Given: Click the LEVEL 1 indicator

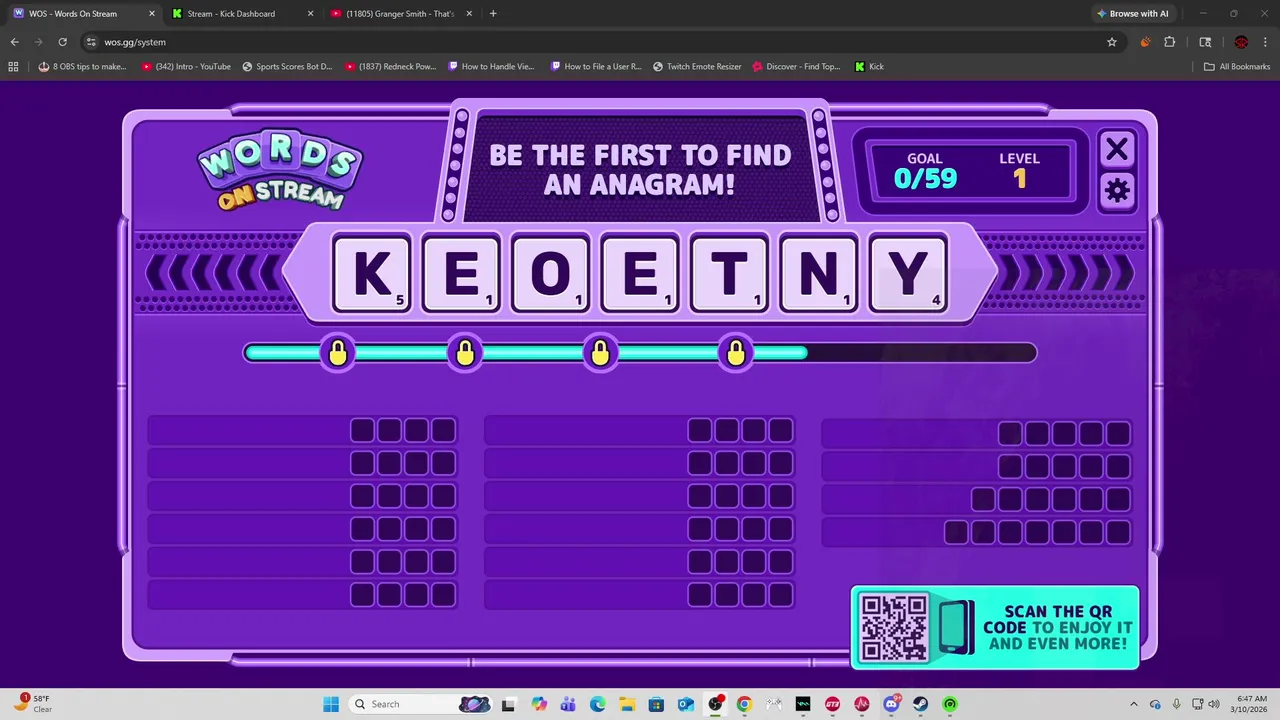Looking at the screenshot, I should [1019, 172].
